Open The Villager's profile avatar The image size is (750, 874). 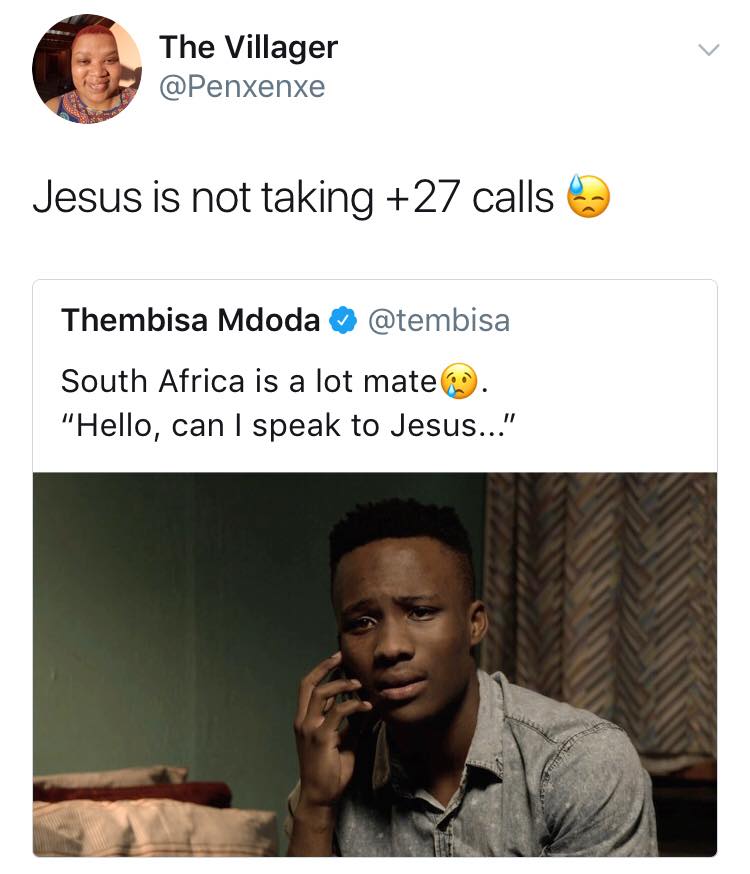pos(87,69)
